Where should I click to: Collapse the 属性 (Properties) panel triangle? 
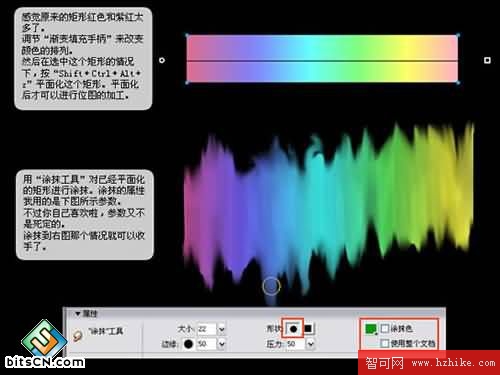pyautogui.click(x=78, y=314)
